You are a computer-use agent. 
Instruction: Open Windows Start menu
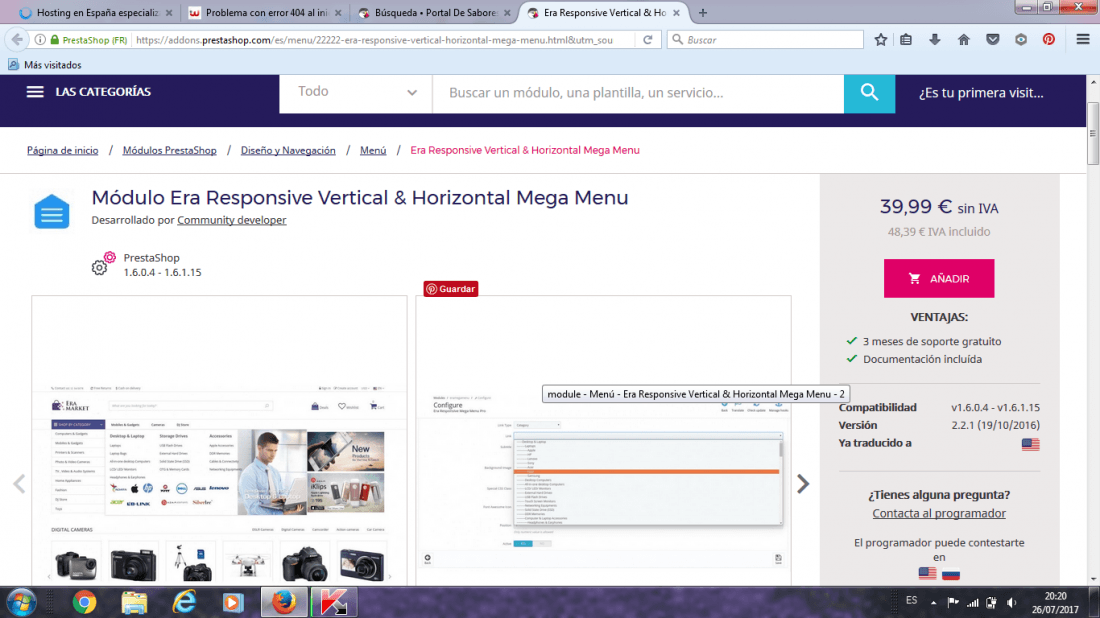(x=22, y=603)
